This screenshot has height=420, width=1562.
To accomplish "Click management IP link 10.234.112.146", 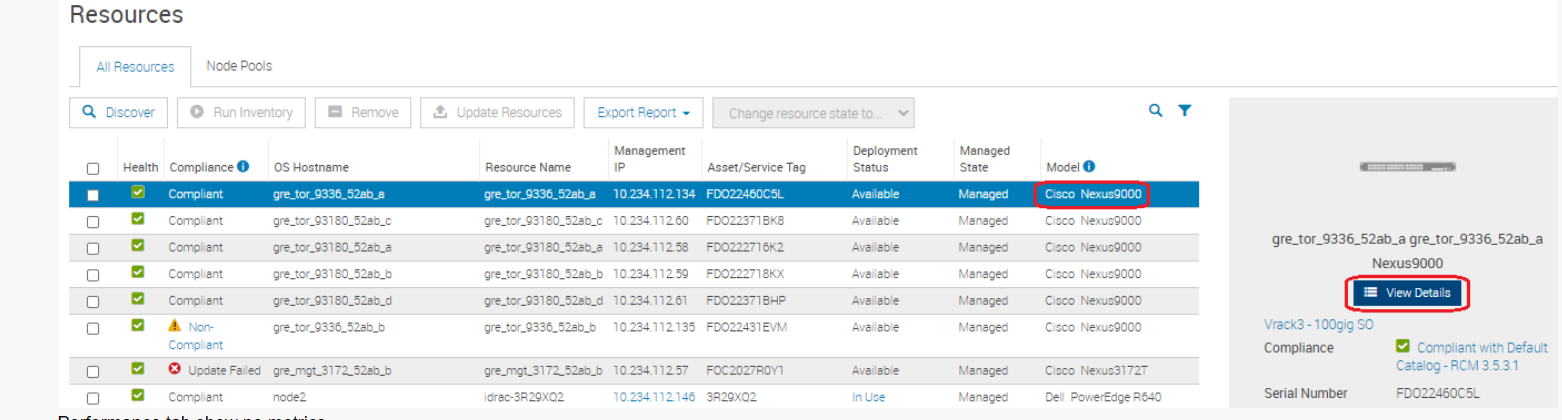I will pyautogui.click(x=653, y=396).
